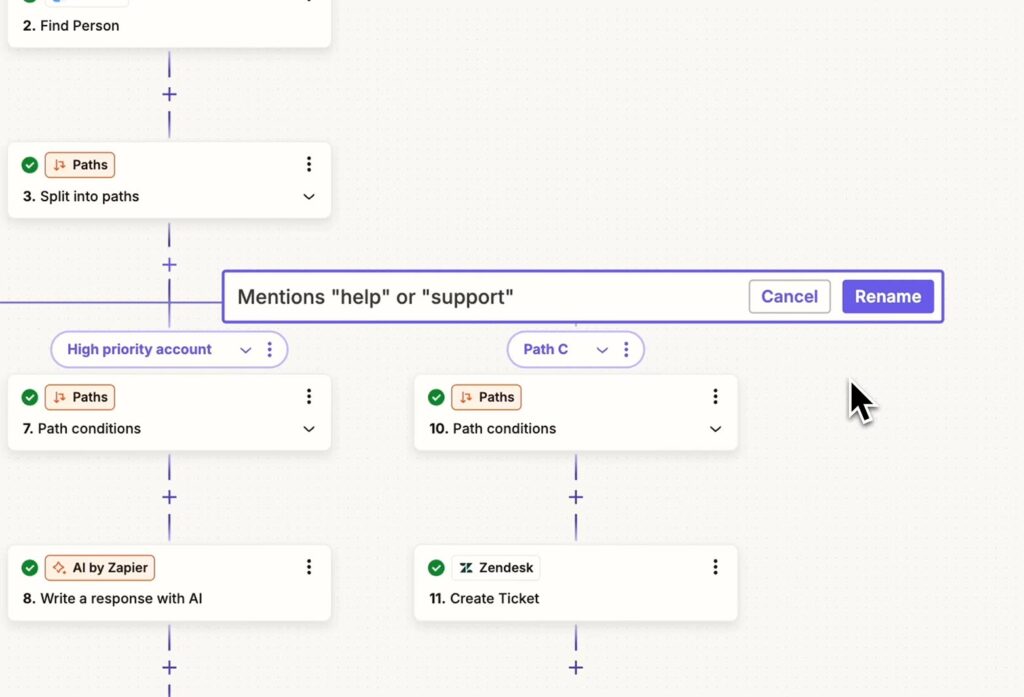The image size is (1024, 697).
Task: Open three-dot menu on Create Ticket step
Action: point(715,567)
